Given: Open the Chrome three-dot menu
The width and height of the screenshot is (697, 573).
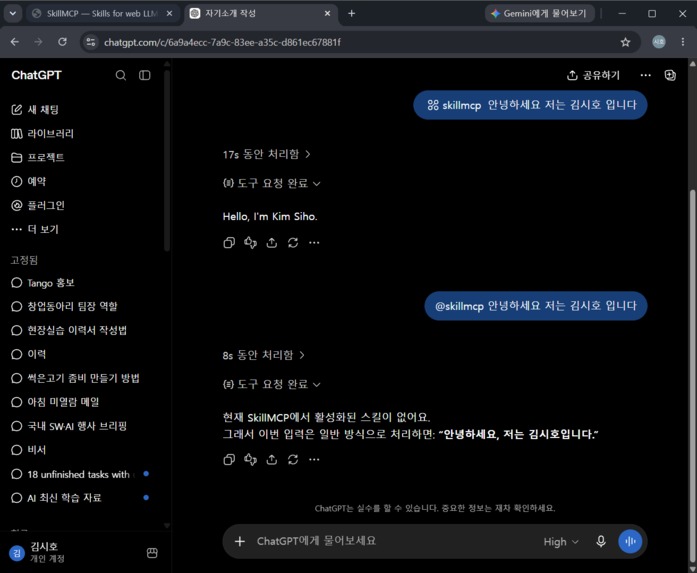Looking at the screenshot, I should pyautogui.click(x=683, y=42).
